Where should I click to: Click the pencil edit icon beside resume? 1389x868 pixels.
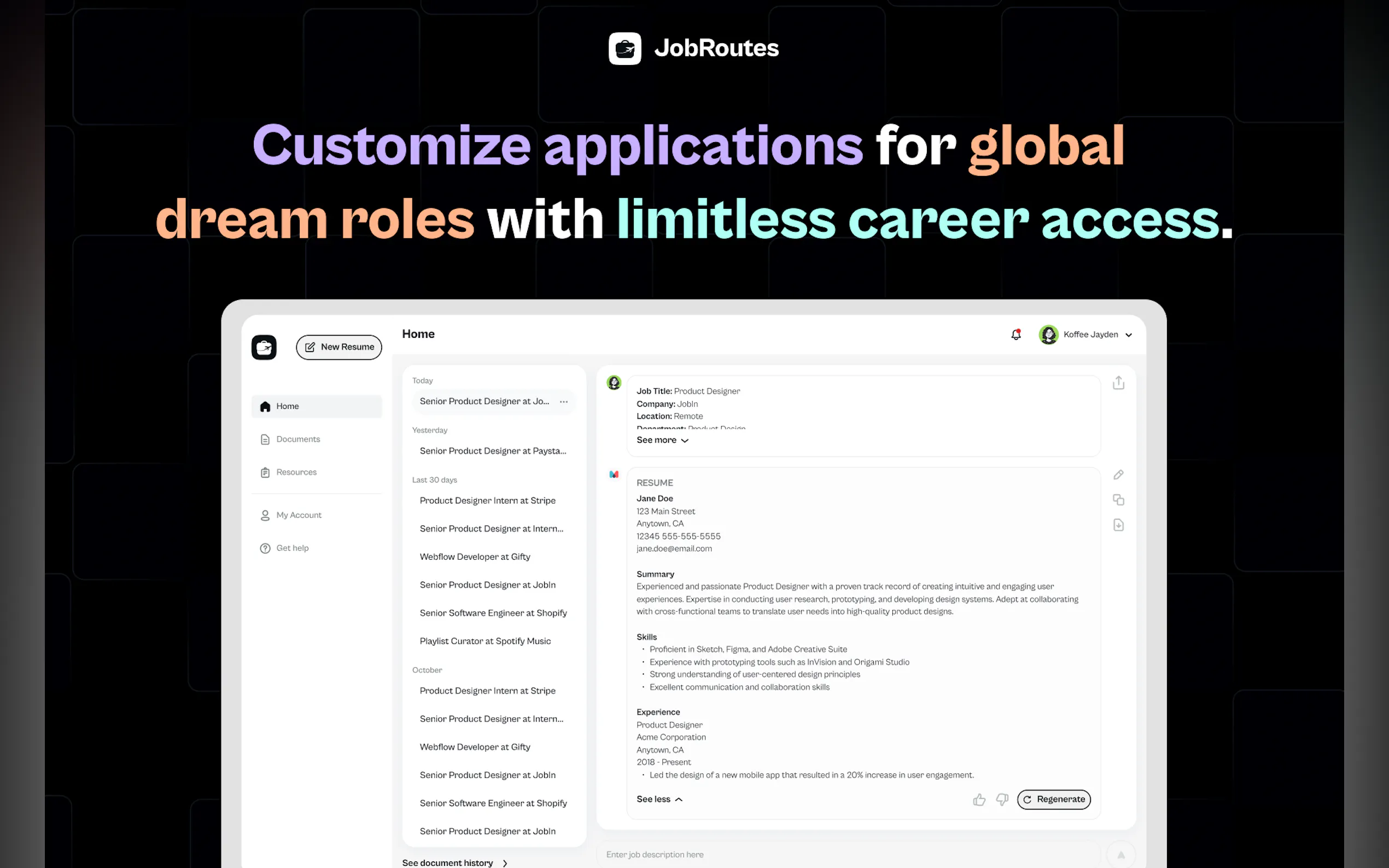pos(1118,475)
